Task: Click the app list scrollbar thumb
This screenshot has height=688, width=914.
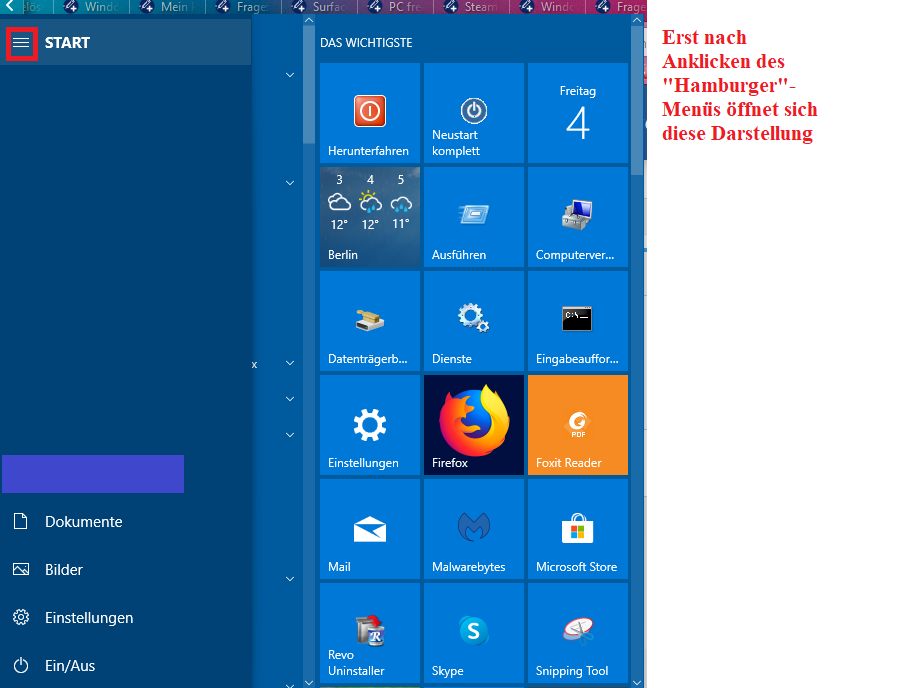Action: (309, 85)
